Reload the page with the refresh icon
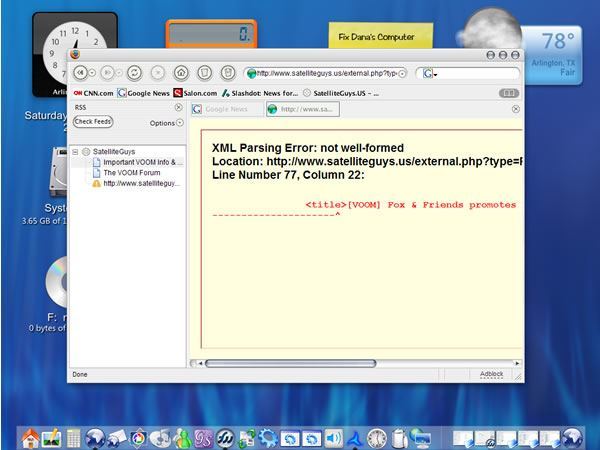 click(134, 73)
